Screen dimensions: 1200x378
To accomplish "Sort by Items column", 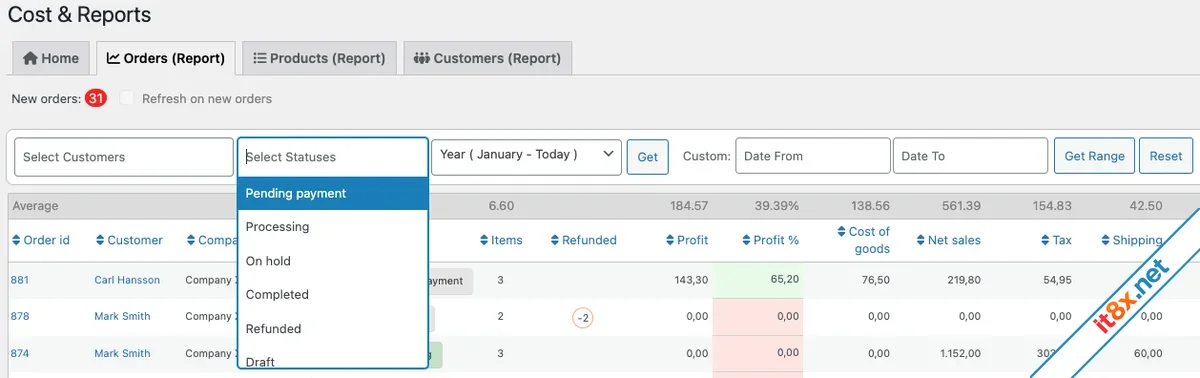I will click(x=501, y=240).
